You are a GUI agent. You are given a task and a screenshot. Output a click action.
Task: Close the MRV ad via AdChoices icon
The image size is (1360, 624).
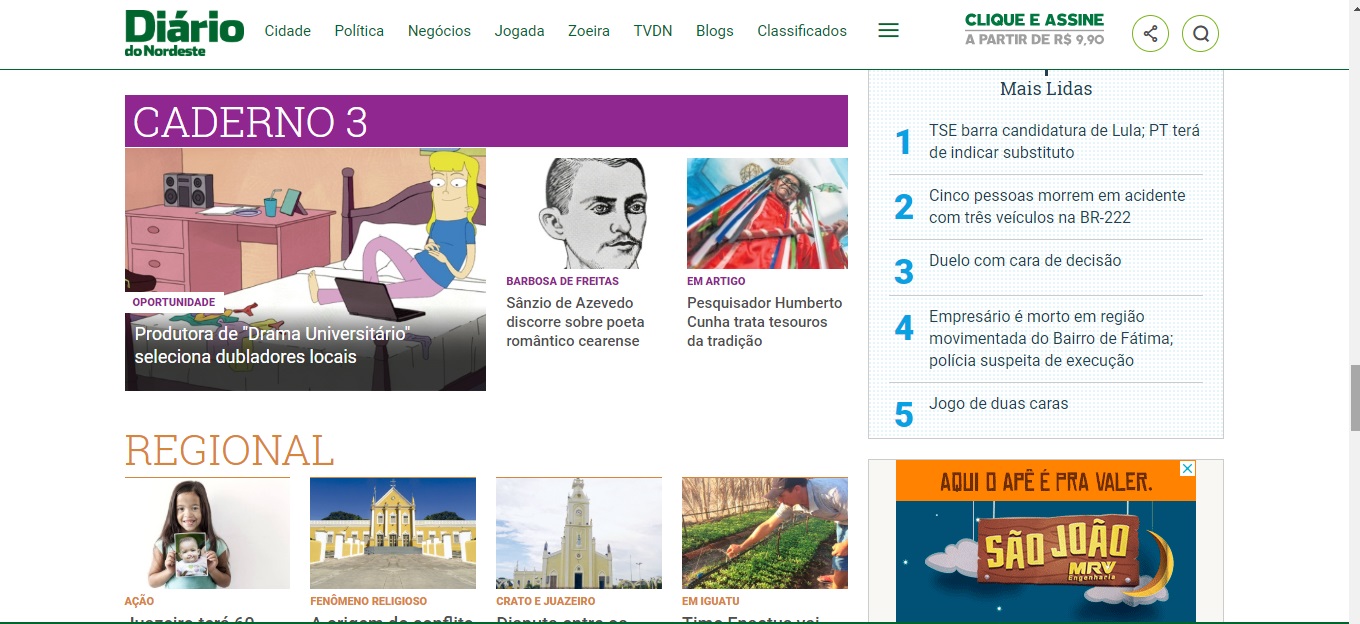point(1187,468)
